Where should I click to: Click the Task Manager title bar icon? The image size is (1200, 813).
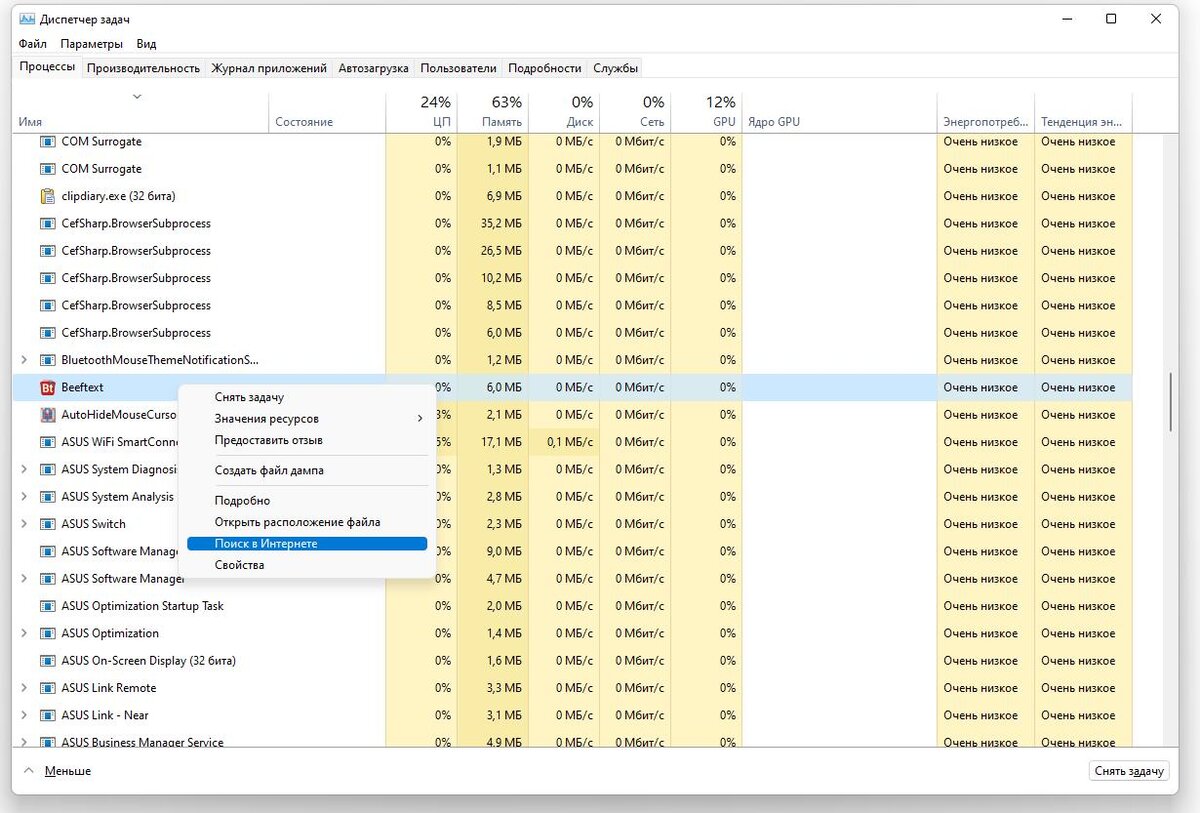(x=26, y=19)
